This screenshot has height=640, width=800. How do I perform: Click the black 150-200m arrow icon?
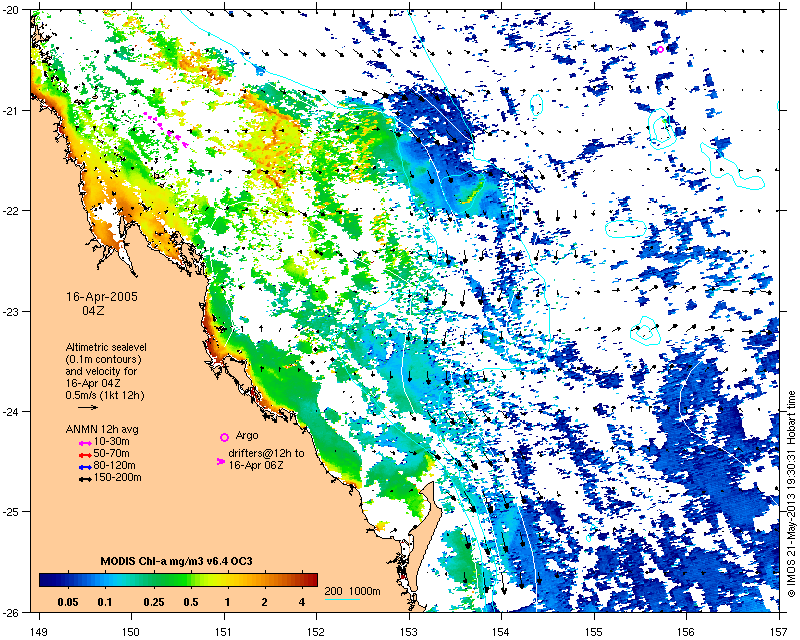(85, 479)
